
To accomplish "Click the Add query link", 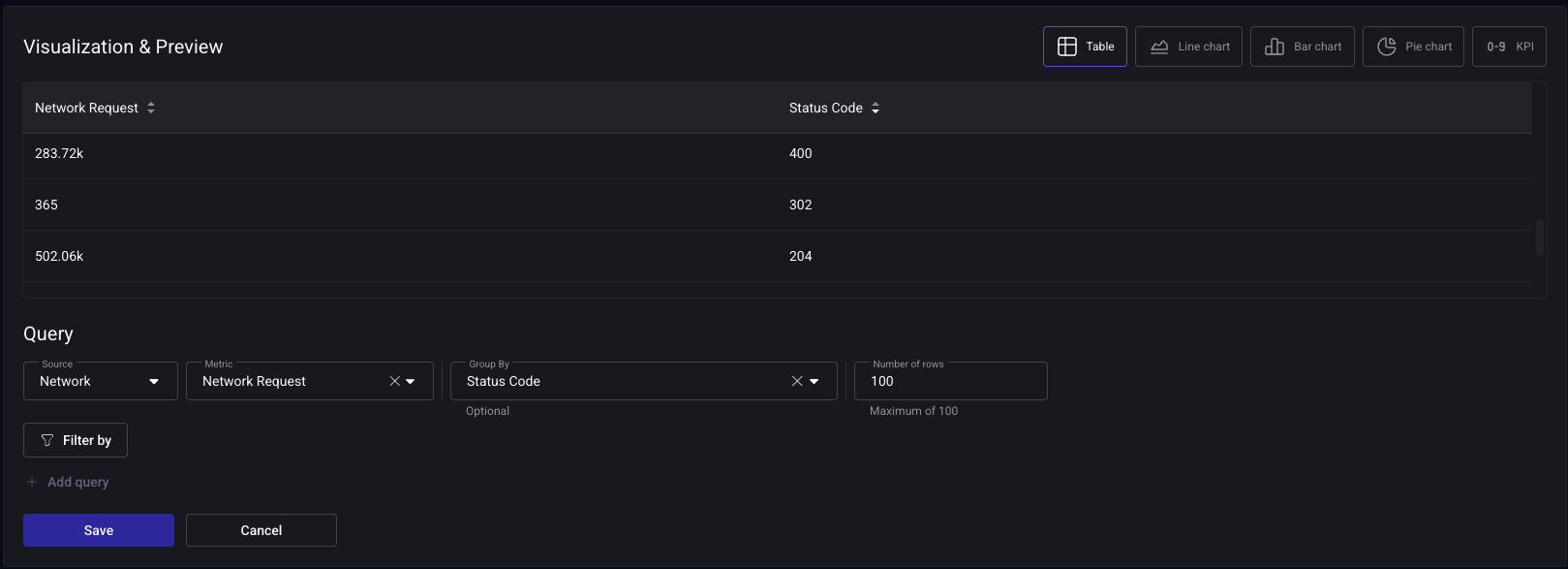I will click(77, 482).
